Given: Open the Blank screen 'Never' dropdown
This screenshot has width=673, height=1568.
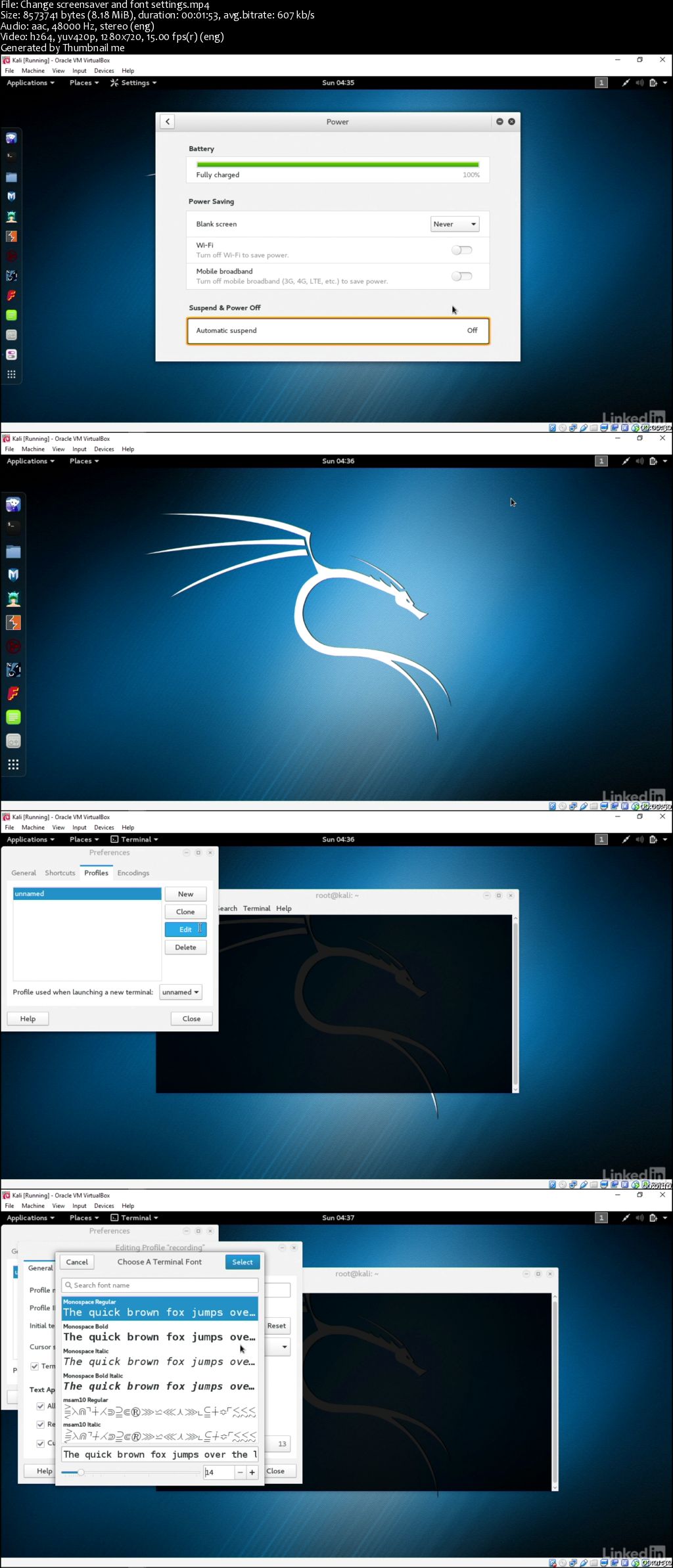Looking at the screenshot, I should (x=455, y=224).
